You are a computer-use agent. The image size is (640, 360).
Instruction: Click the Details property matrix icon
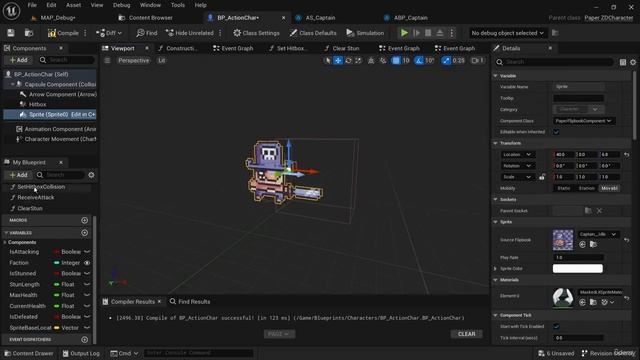[623, 62]
